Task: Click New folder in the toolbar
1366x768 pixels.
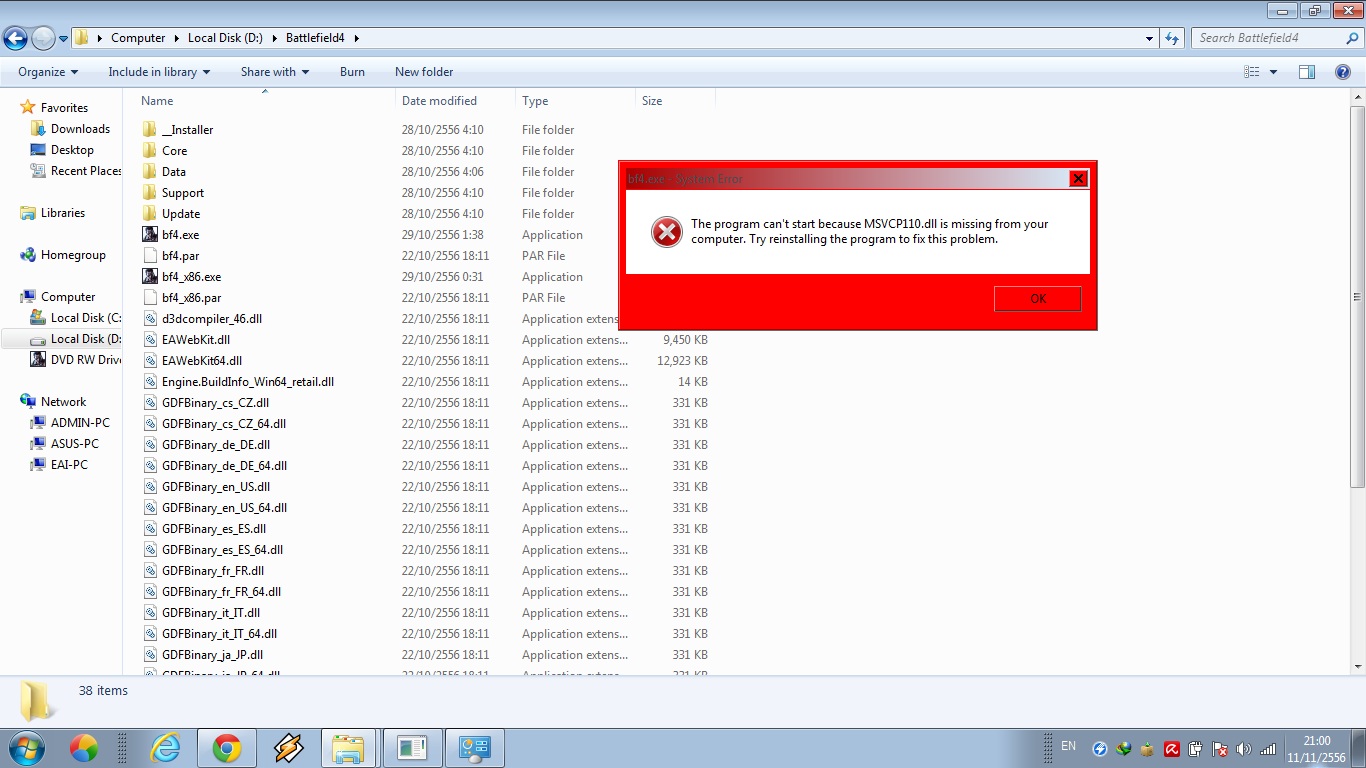Action: 424,72
